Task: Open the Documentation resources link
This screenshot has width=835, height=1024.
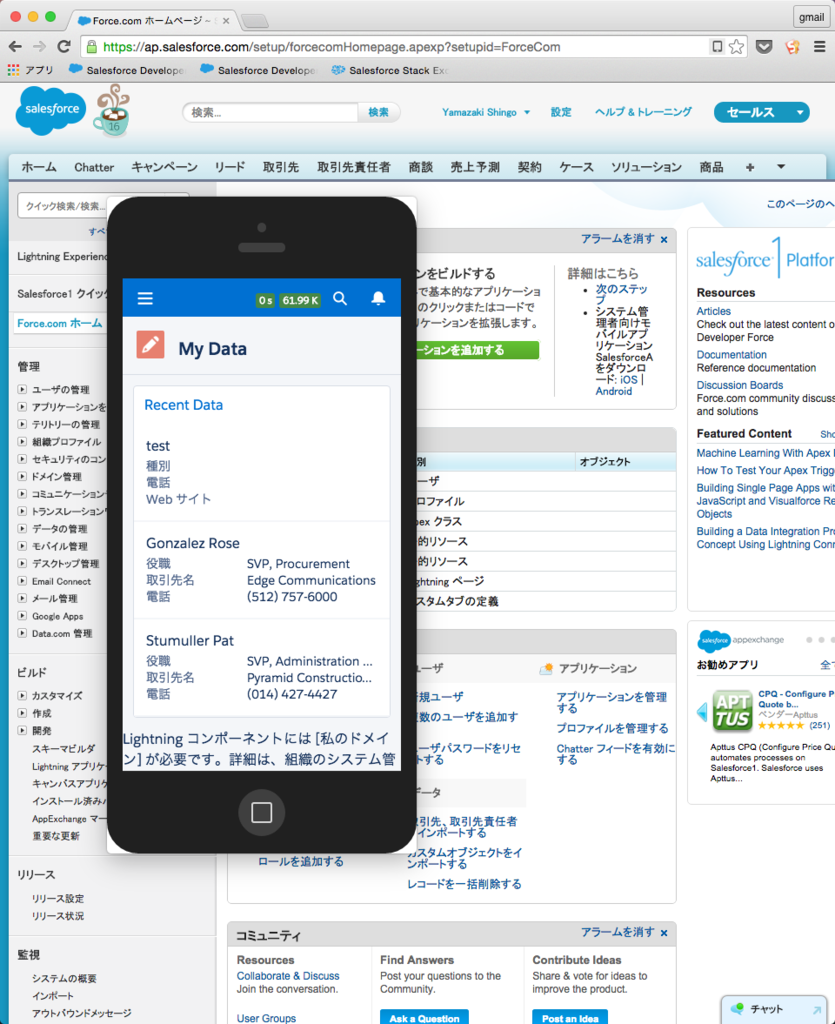Action: (731, 355)
